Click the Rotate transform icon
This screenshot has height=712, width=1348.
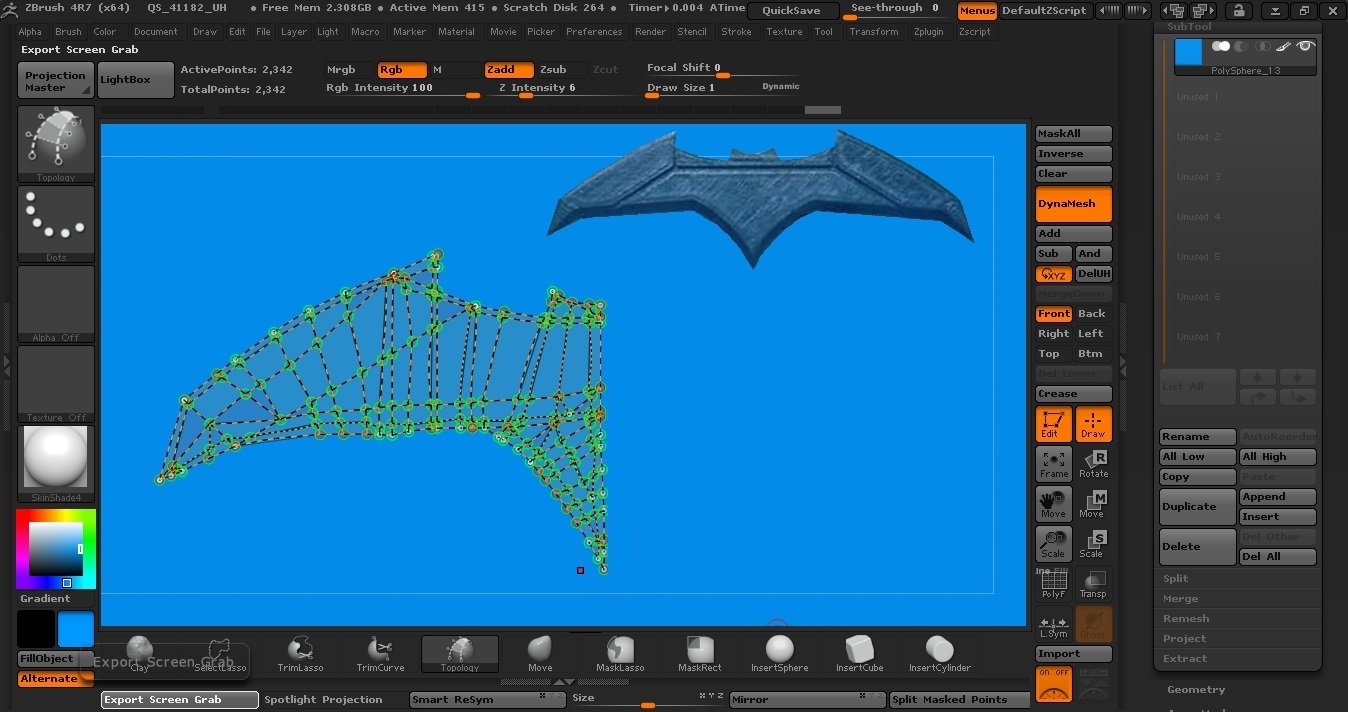pyautogui.click(x=1094, y=464)
